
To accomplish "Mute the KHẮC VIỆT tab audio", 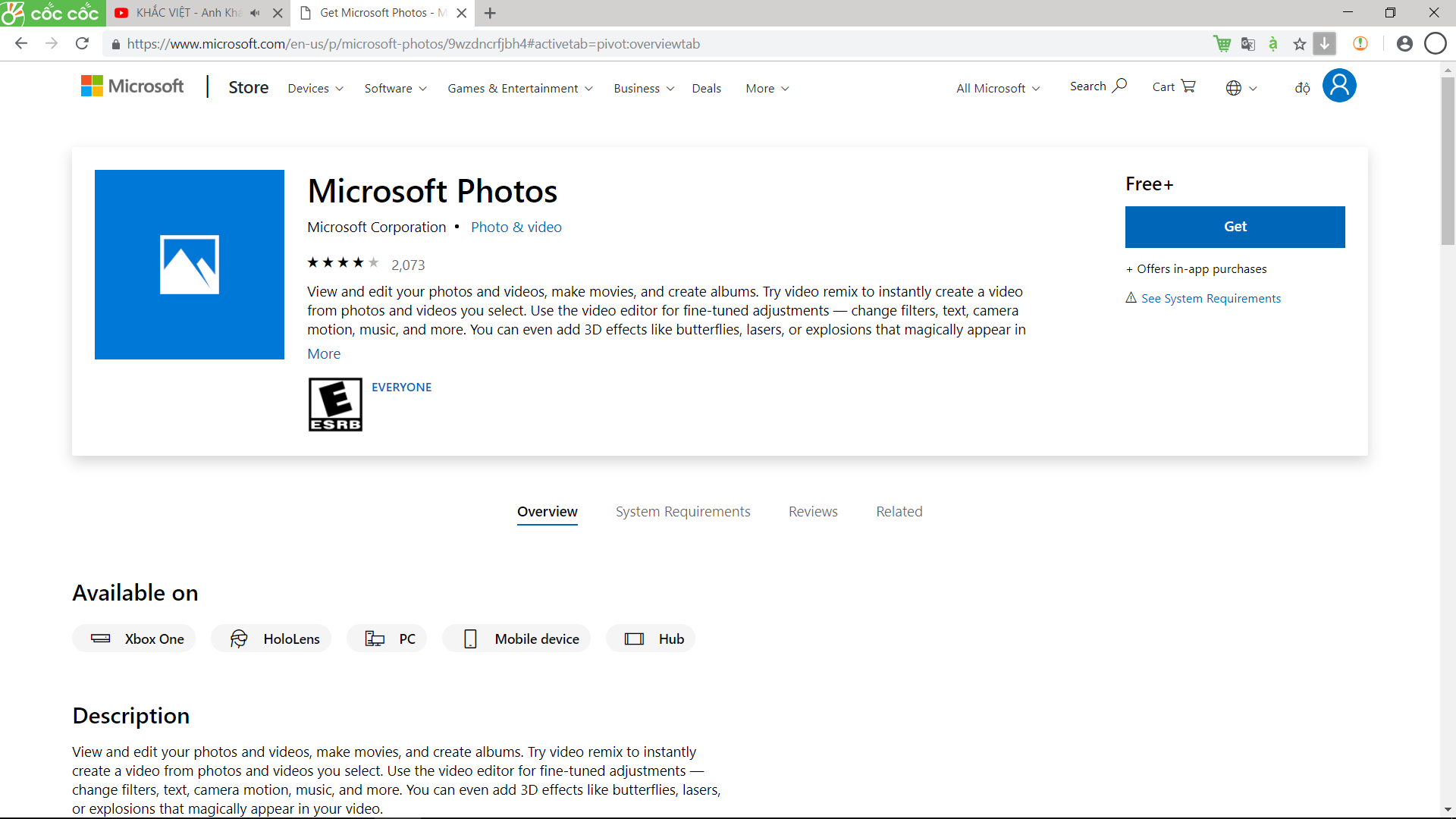I will click(255, 13).
